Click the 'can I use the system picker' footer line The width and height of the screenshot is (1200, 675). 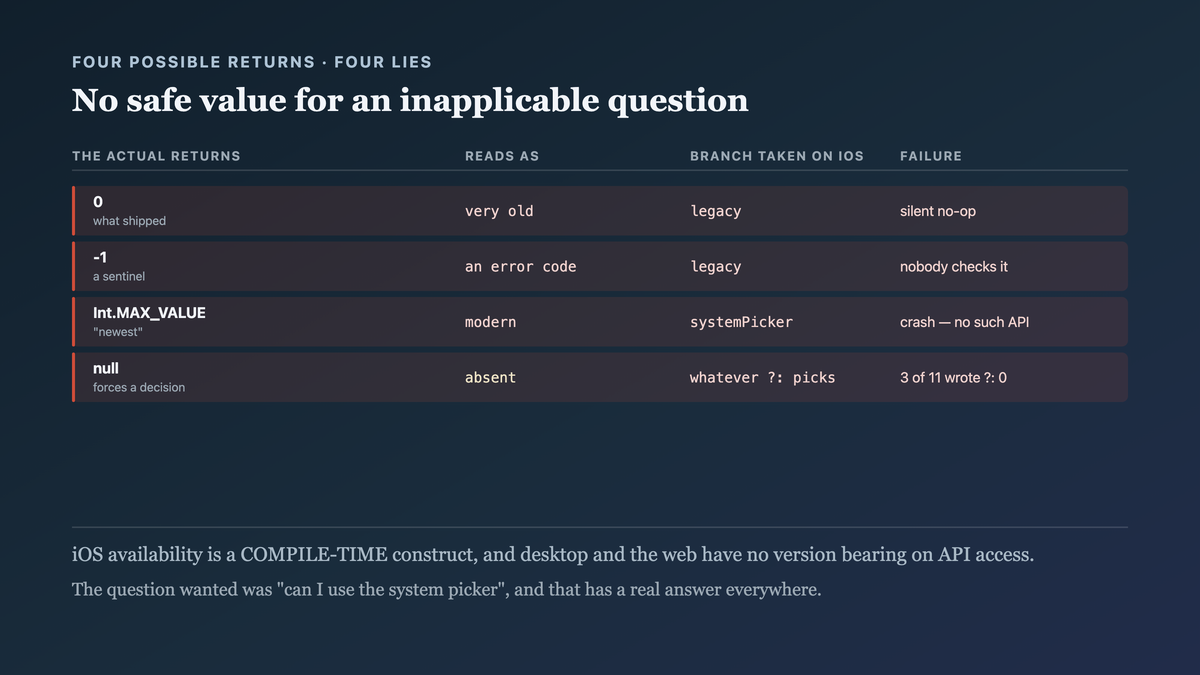pos(446,589)
